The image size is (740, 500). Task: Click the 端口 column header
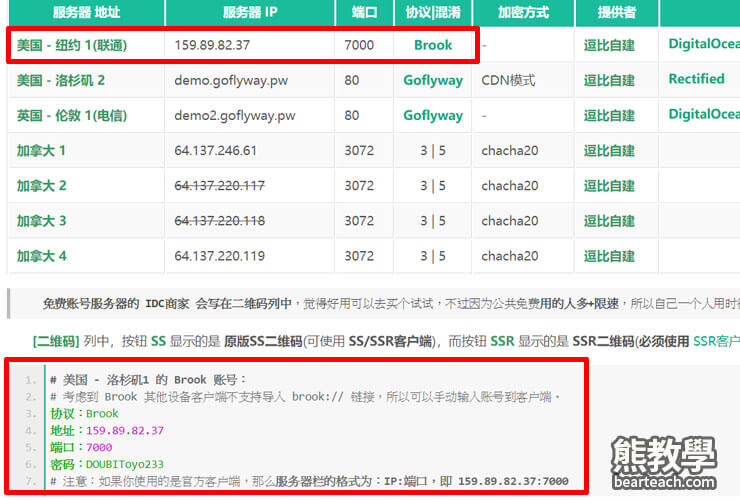tap(364, 13)
